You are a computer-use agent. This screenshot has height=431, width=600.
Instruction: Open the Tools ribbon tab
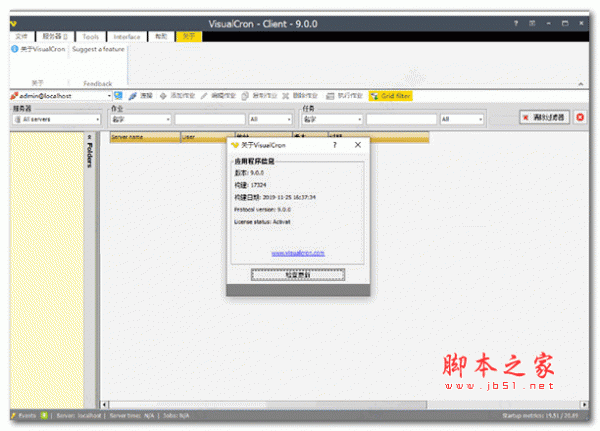[91, 36]
